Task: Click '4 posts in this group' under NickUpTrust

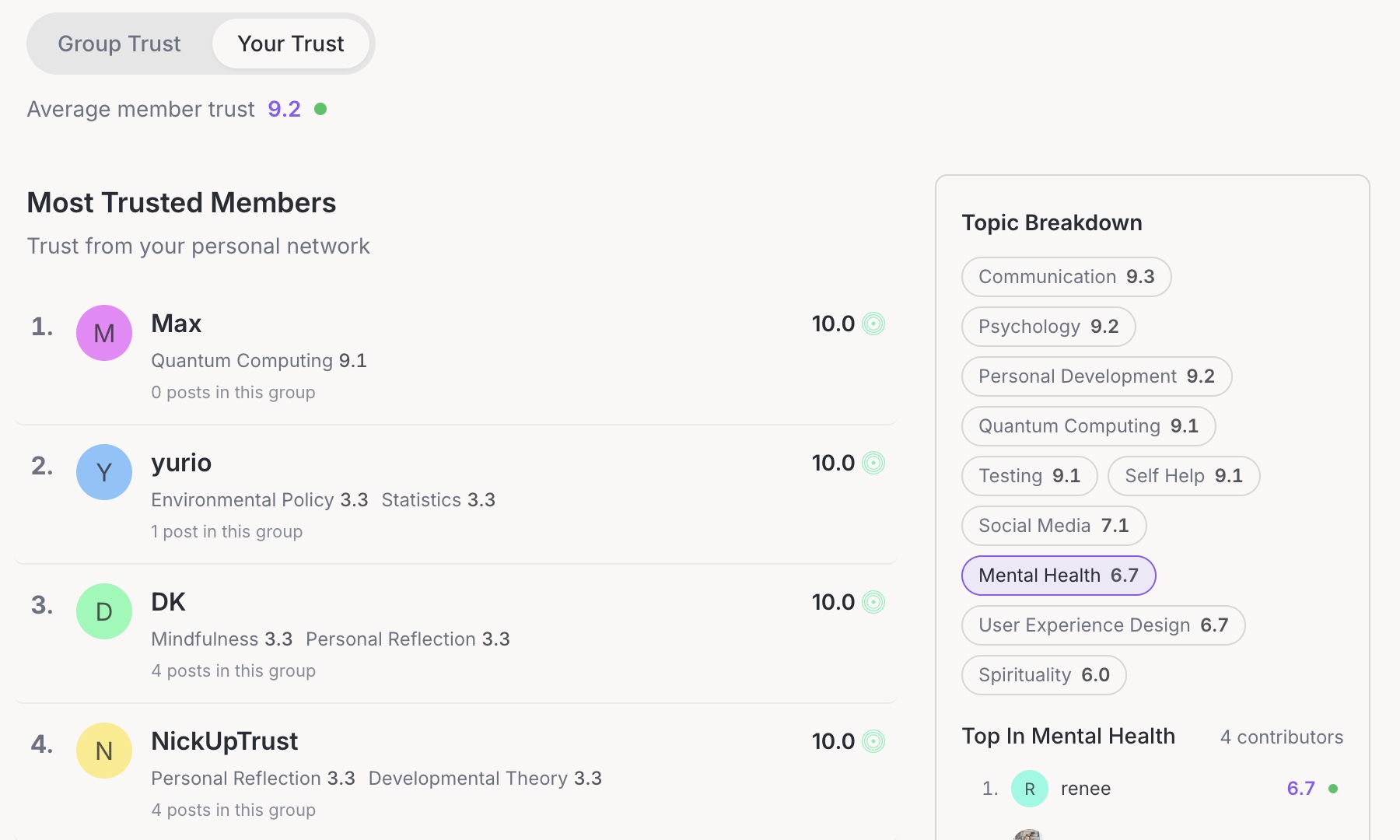Action: coord(233,810)
